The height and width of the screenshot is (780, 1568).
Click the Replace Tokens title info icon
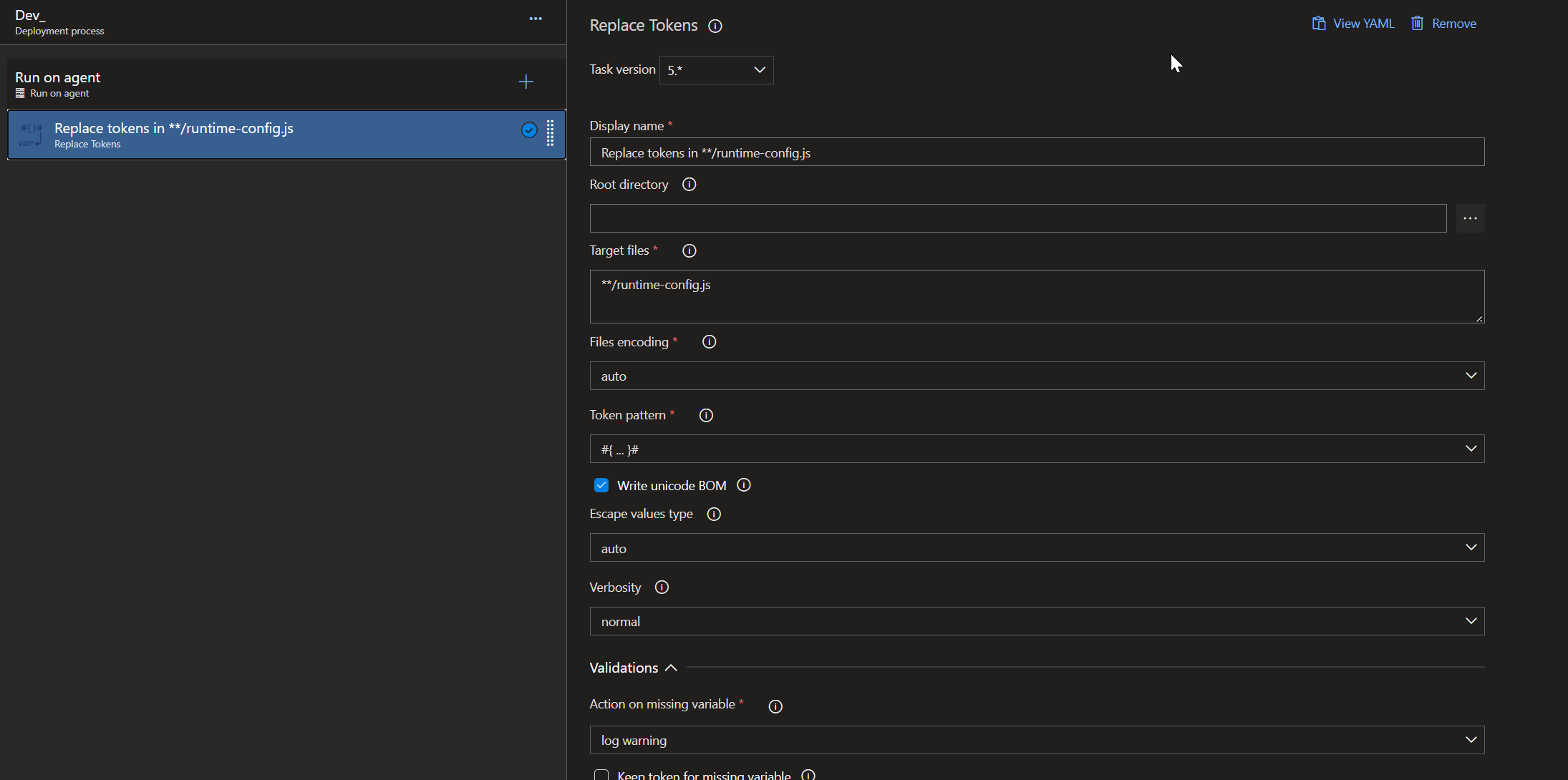pyautogui.click(x=715, y=26)
